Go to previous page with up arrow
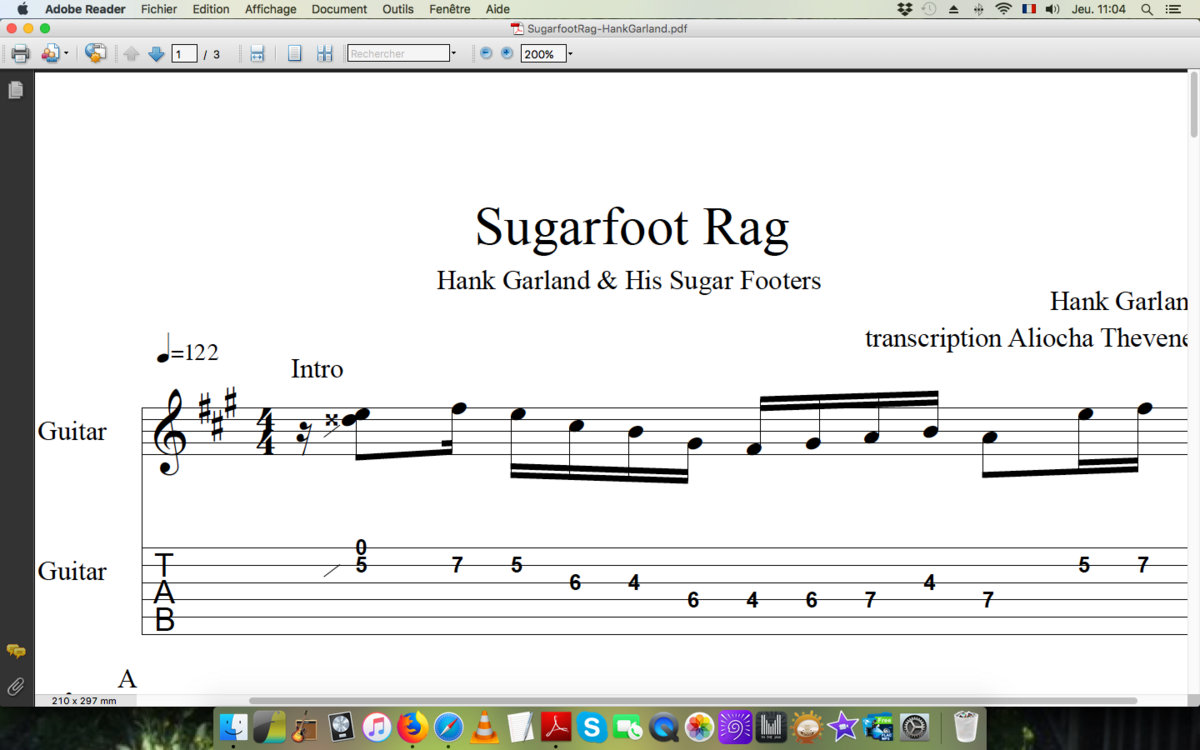Viewport: 1200px width, 750px height. [x=131, y=54]
